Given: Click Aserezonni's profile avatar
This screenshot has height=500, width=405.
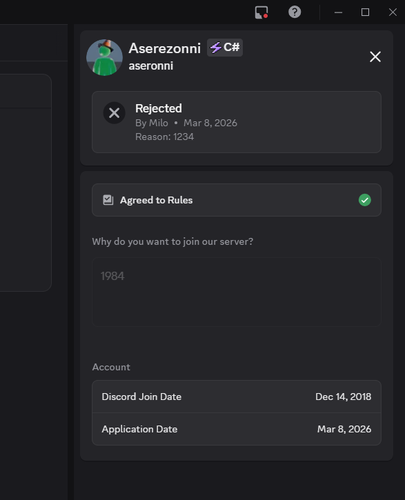Looking at the screenshot, I should click(104, 58).
